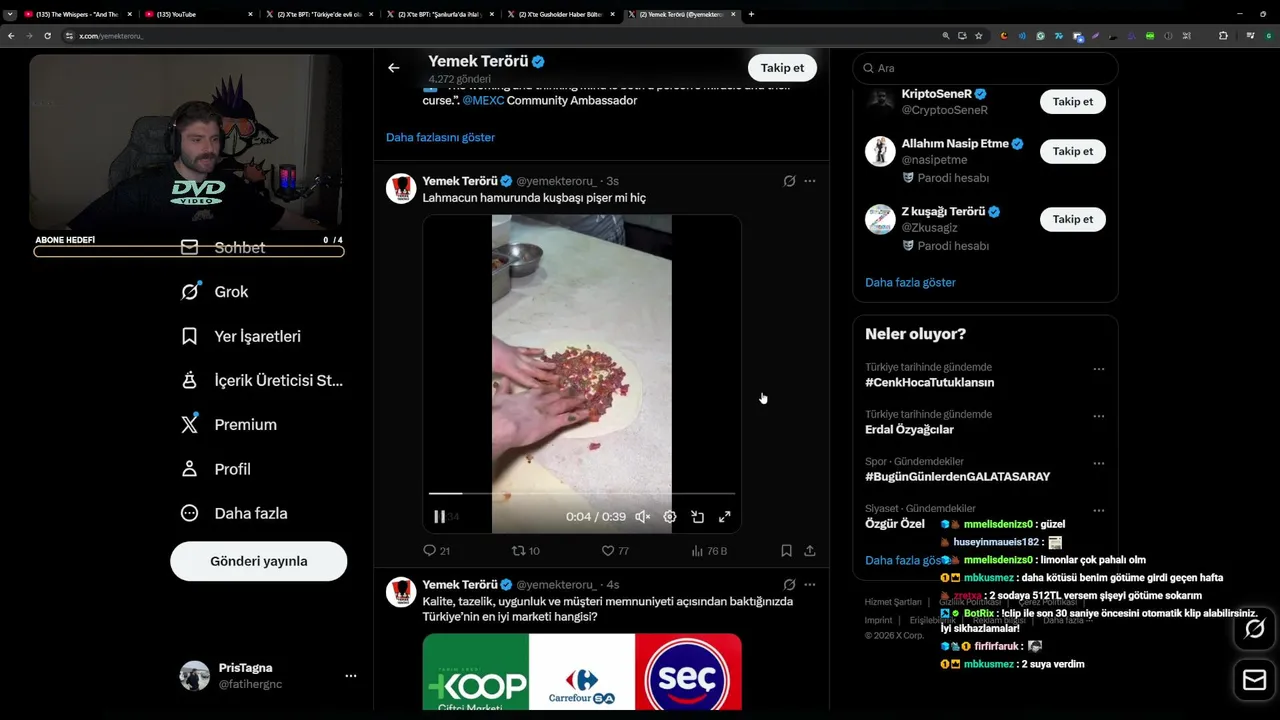Open more options for Özgür Özel trend
The image size is (1280, 720).
(1098, 510)
